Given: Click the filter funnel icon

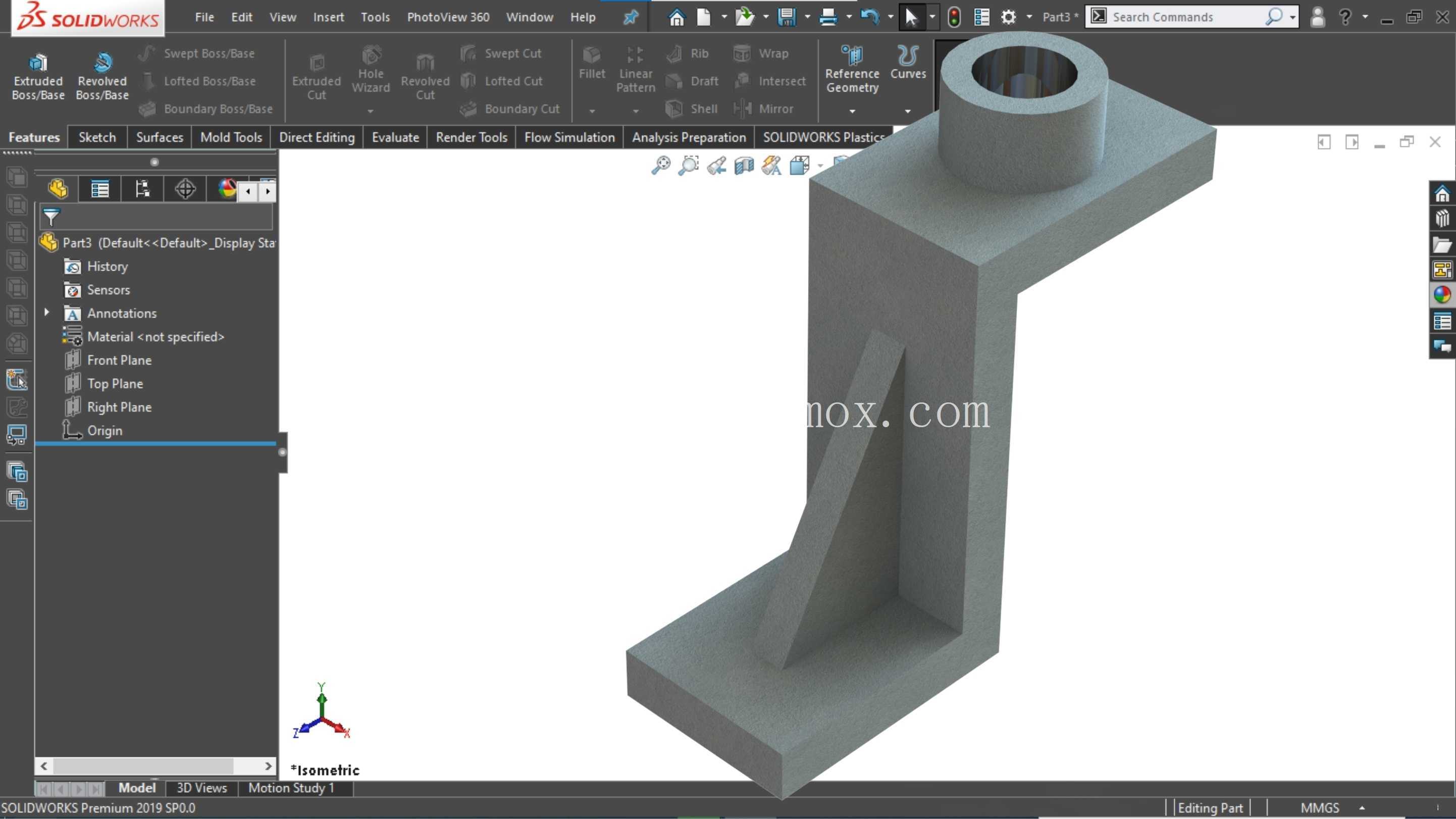Looking at the screenshot, I should [x=51, y=217].
